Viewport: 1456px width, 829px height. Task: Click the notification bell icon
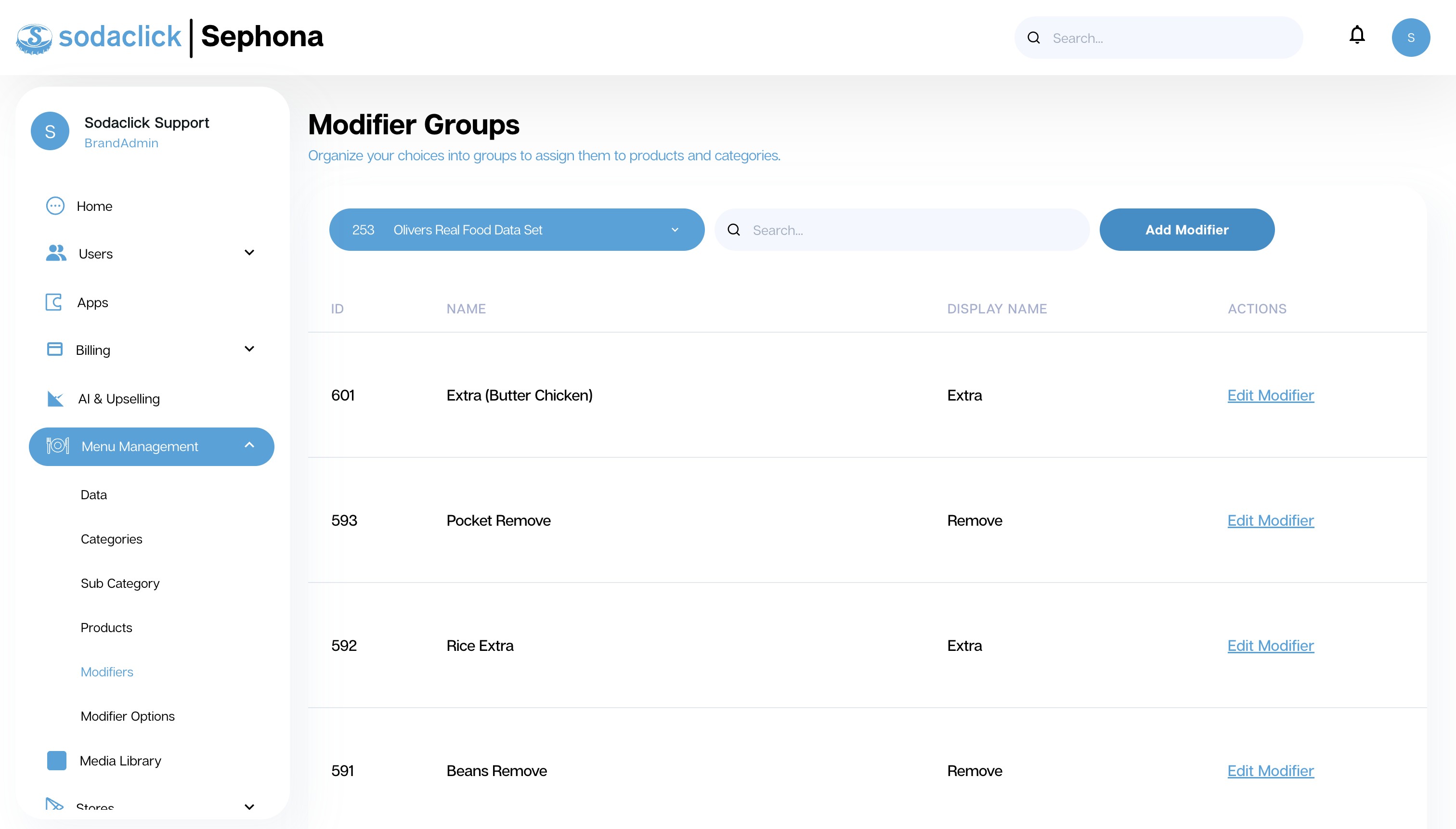click(1357, 36)
